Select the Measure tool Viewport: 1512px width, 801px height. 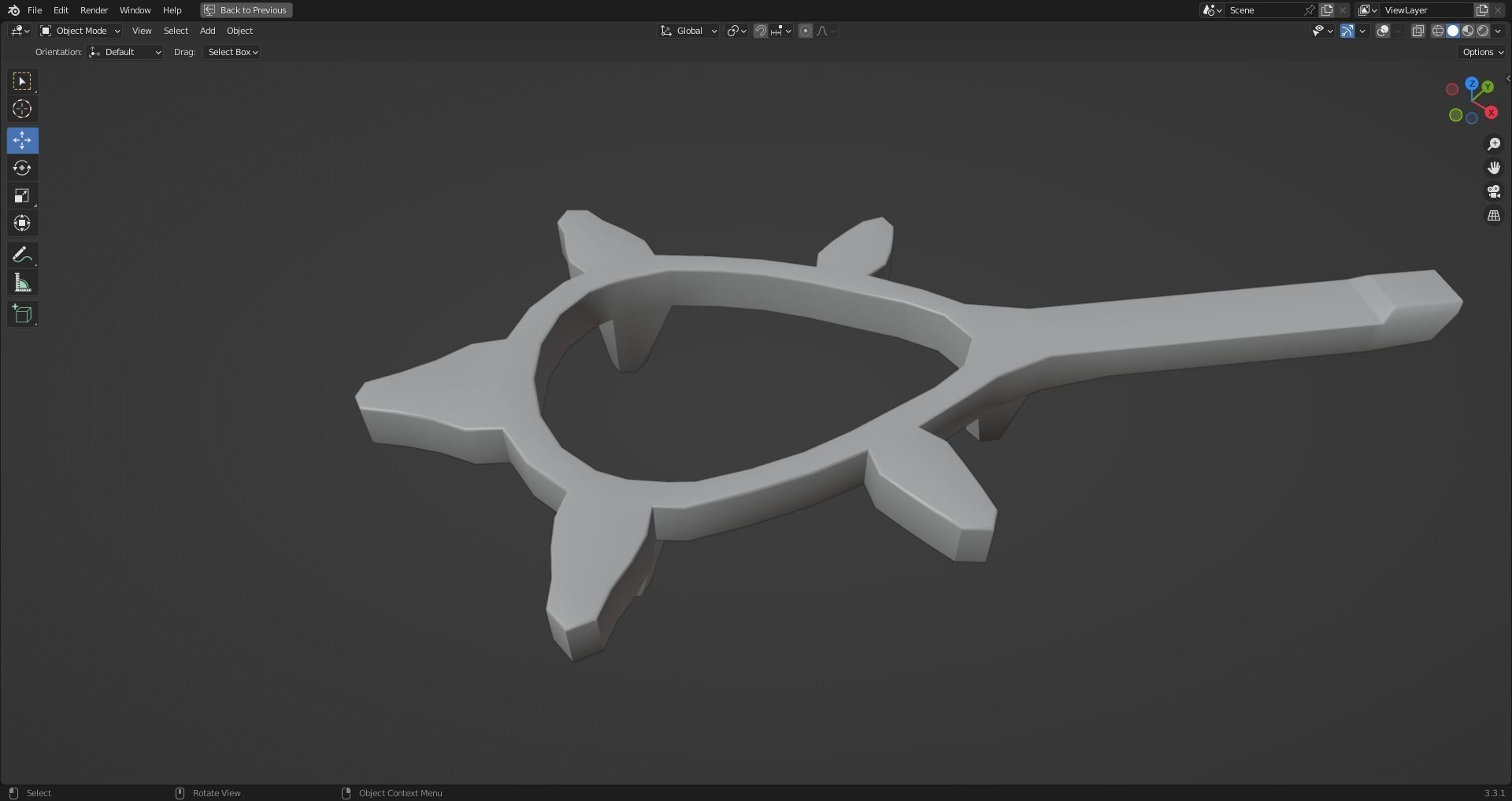22,283
